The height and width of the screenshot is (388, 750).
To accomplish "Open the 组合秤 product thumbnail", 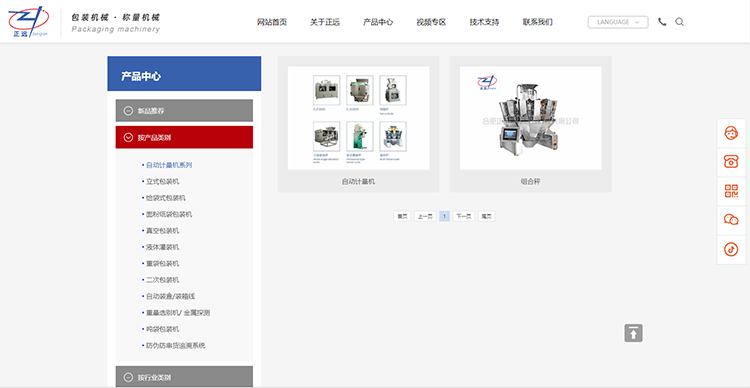I will click(x=530, y=118).
